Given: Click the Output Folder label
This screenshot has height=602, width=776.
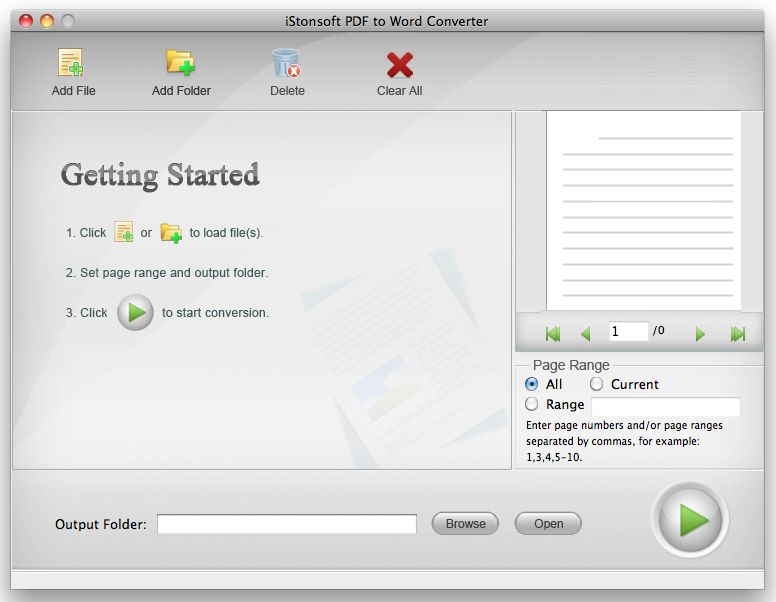Looking at the screenshot, I should click(x=100, y=524).
